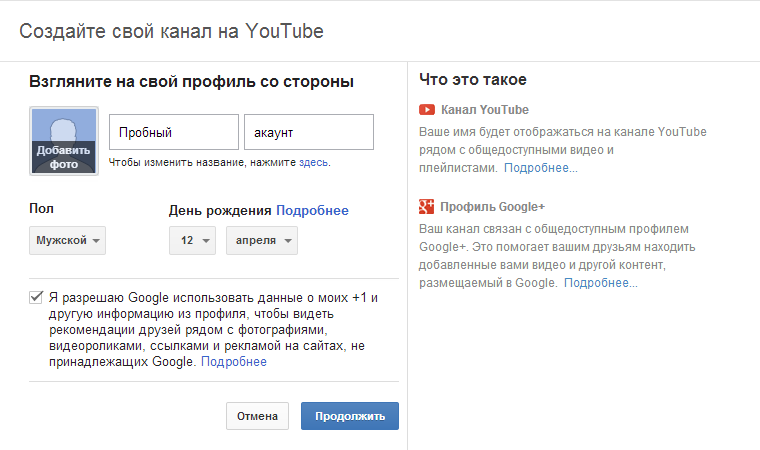This screenshot has width=760, height=450.
Task: Open the Пол dropdown showing Мужской
Action: pyautogui.click(x=67, y=241)
